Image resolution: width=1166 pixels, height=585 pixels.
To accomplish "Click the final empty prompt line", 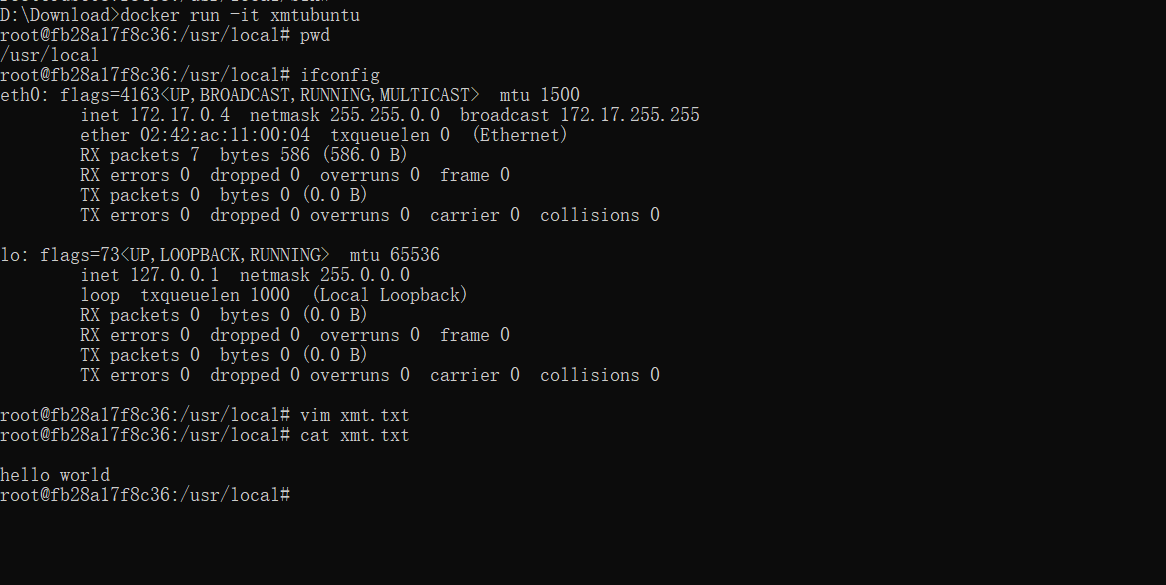I will (145, 496).
